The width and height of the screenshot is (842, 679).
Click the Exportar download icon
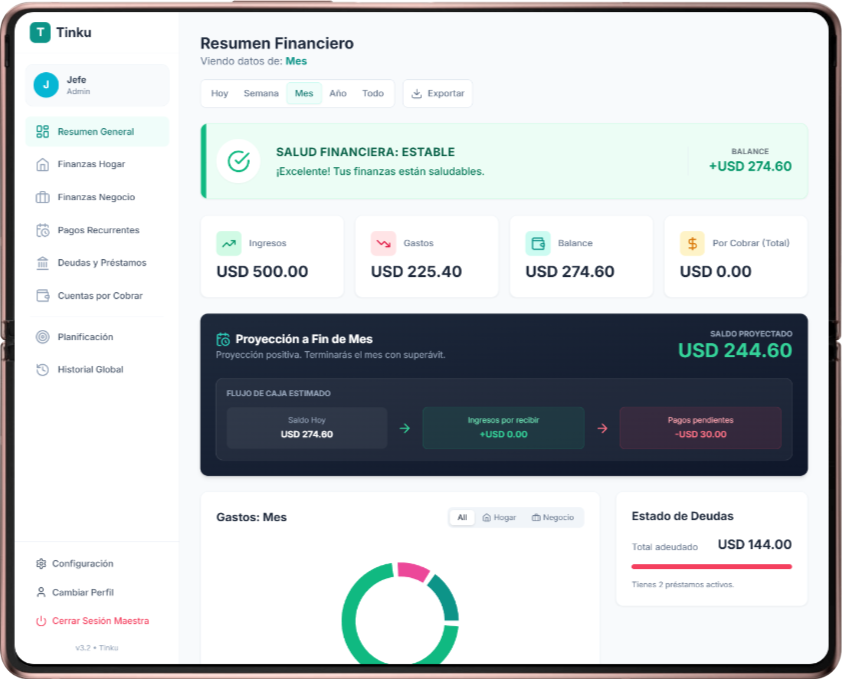[x=417, y=93]
